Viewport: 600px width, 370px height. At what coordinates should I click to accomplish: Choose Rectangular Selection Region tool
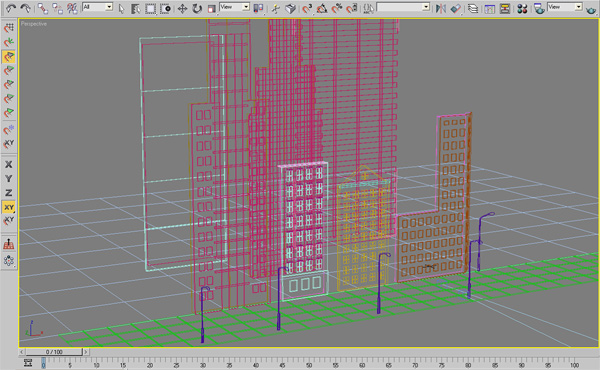click(x=151, y=8)
